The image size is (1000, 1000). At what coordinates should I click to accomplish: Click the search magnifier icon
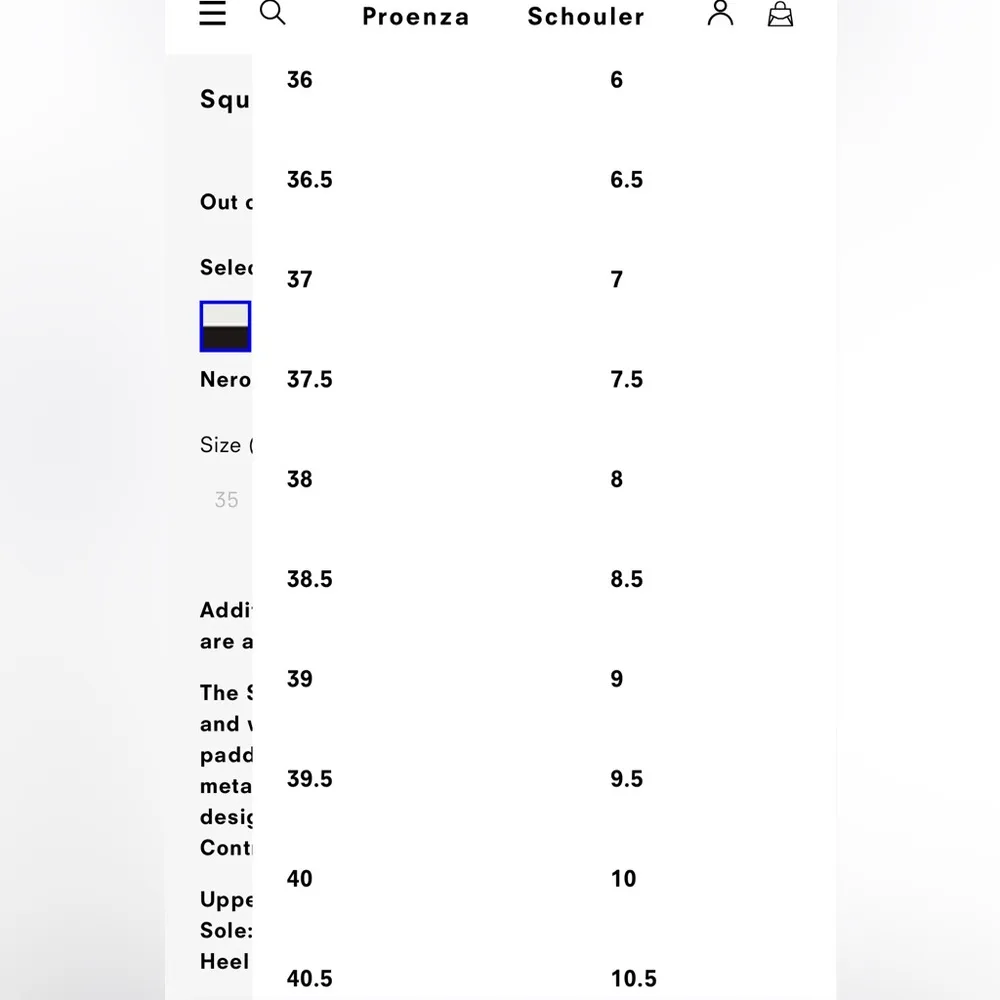[x=272, y=13]
